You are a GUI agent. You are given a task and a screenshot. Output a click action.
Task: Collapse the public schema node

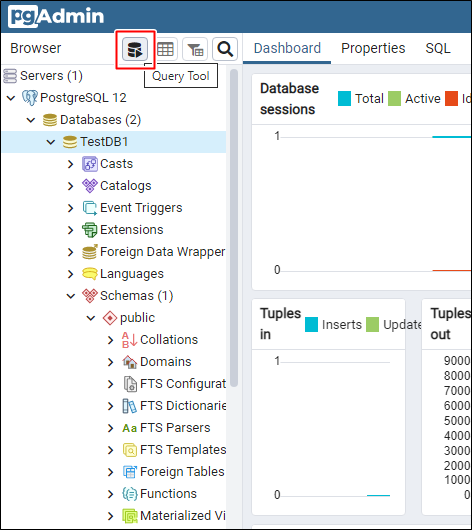tap(91, 318)
